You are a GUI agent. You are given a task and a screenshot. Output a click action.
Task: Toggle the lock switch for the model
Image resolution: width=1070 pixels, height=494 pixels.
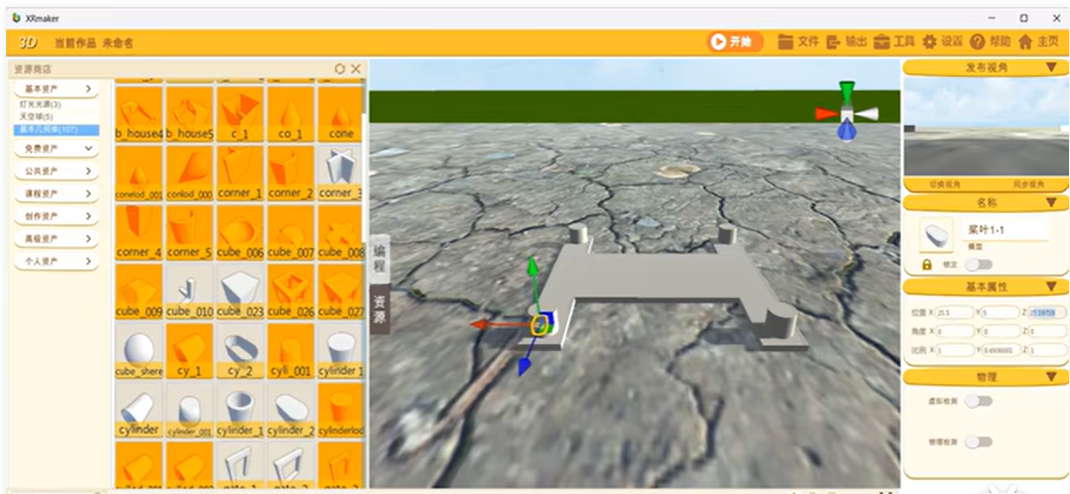979,264
